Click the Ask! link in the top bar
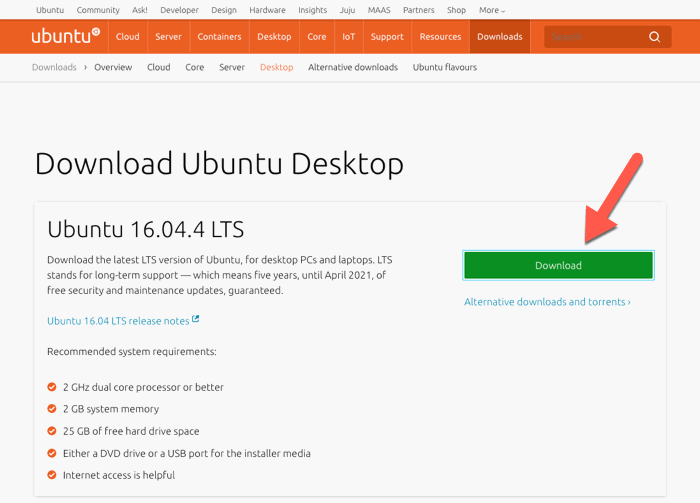 coord(140,10)
